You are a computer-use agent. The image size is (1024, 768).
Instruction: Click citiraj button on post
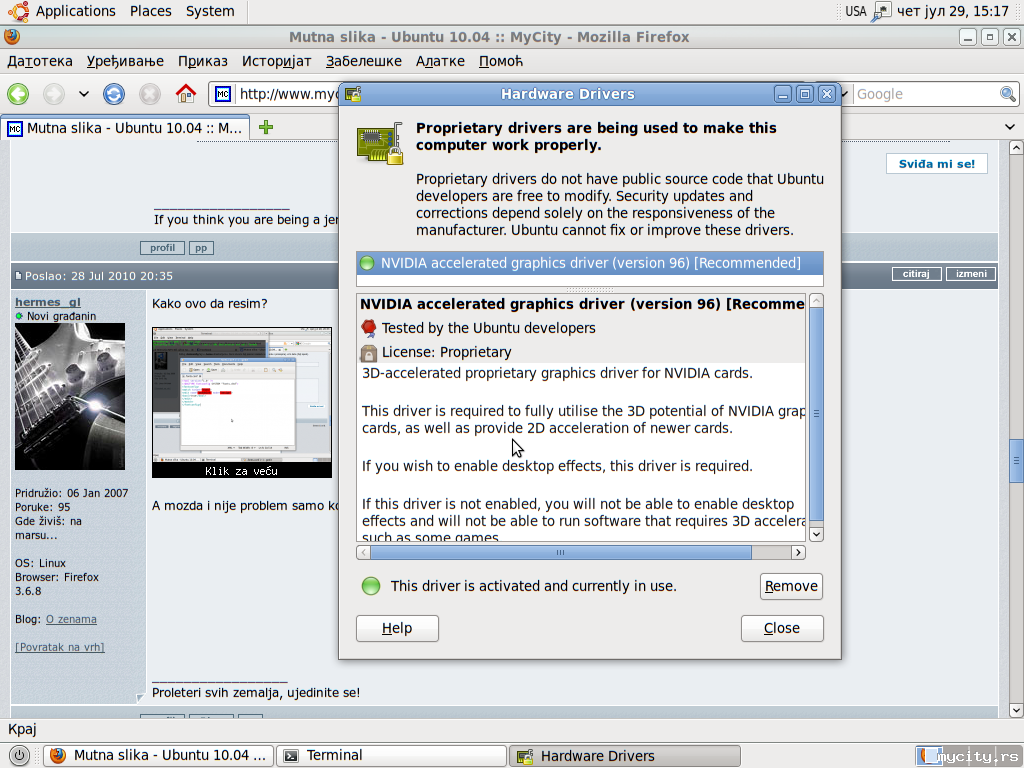[x=916, y=274]
